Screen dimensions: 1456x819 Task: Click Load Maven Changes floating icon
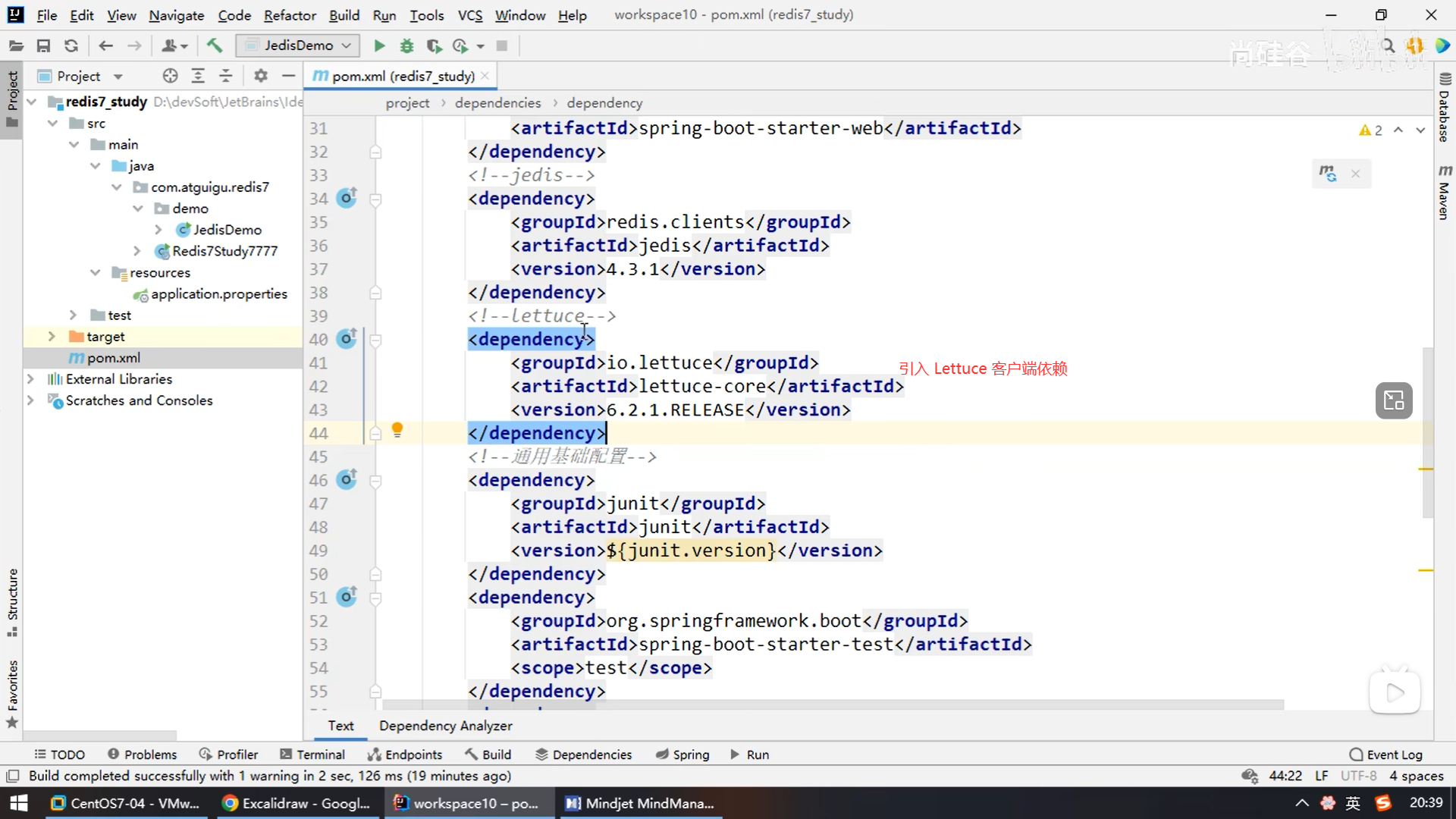pyautogui.click(x=1327, y=174)
